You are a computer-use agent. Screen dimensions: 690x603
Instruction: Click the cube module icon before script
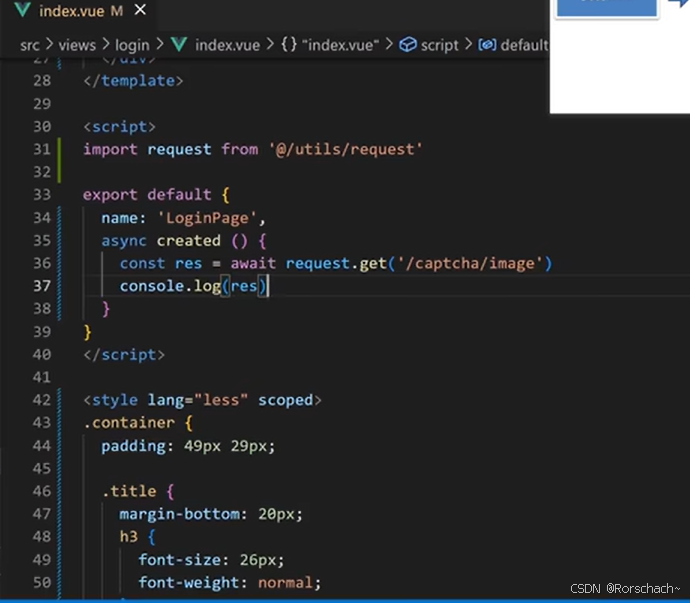tap(408, 44)
